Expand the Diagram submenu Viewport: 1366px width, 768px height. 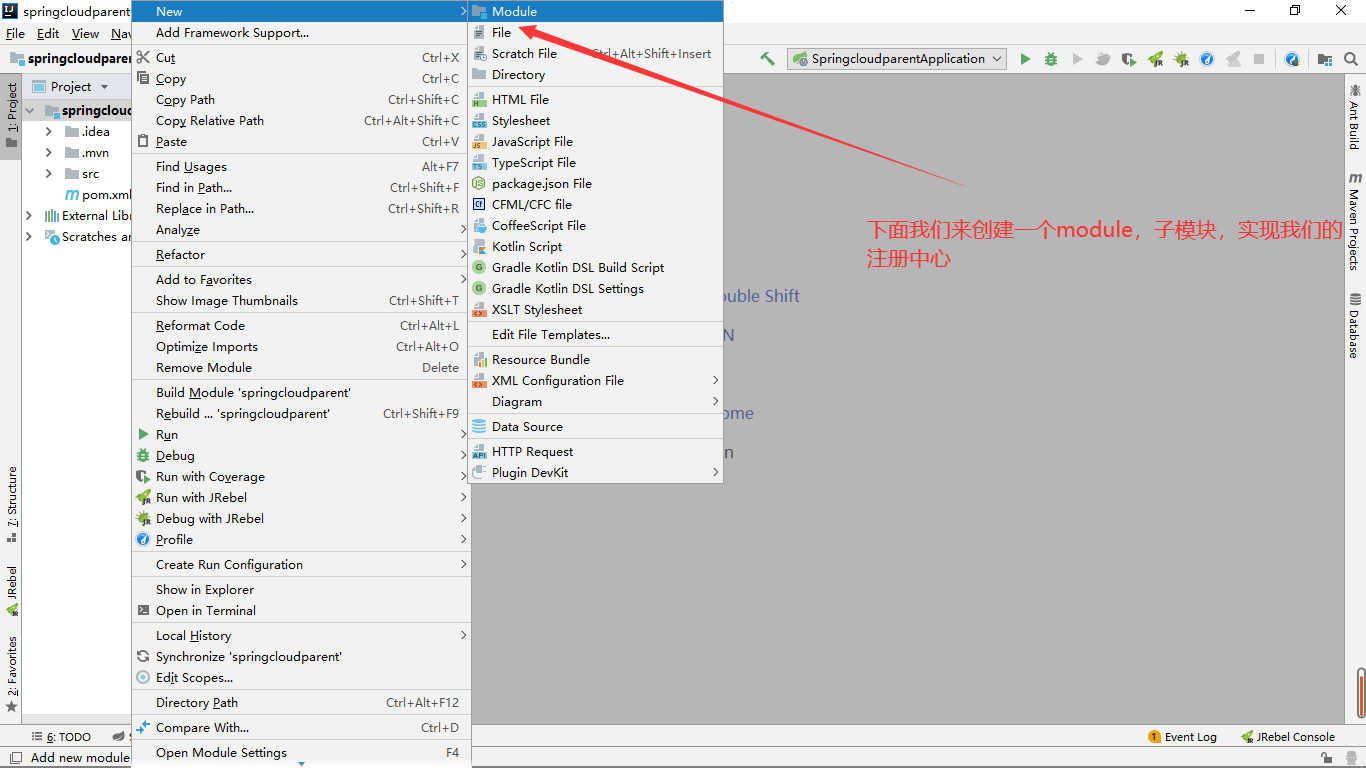pos(595,402)
